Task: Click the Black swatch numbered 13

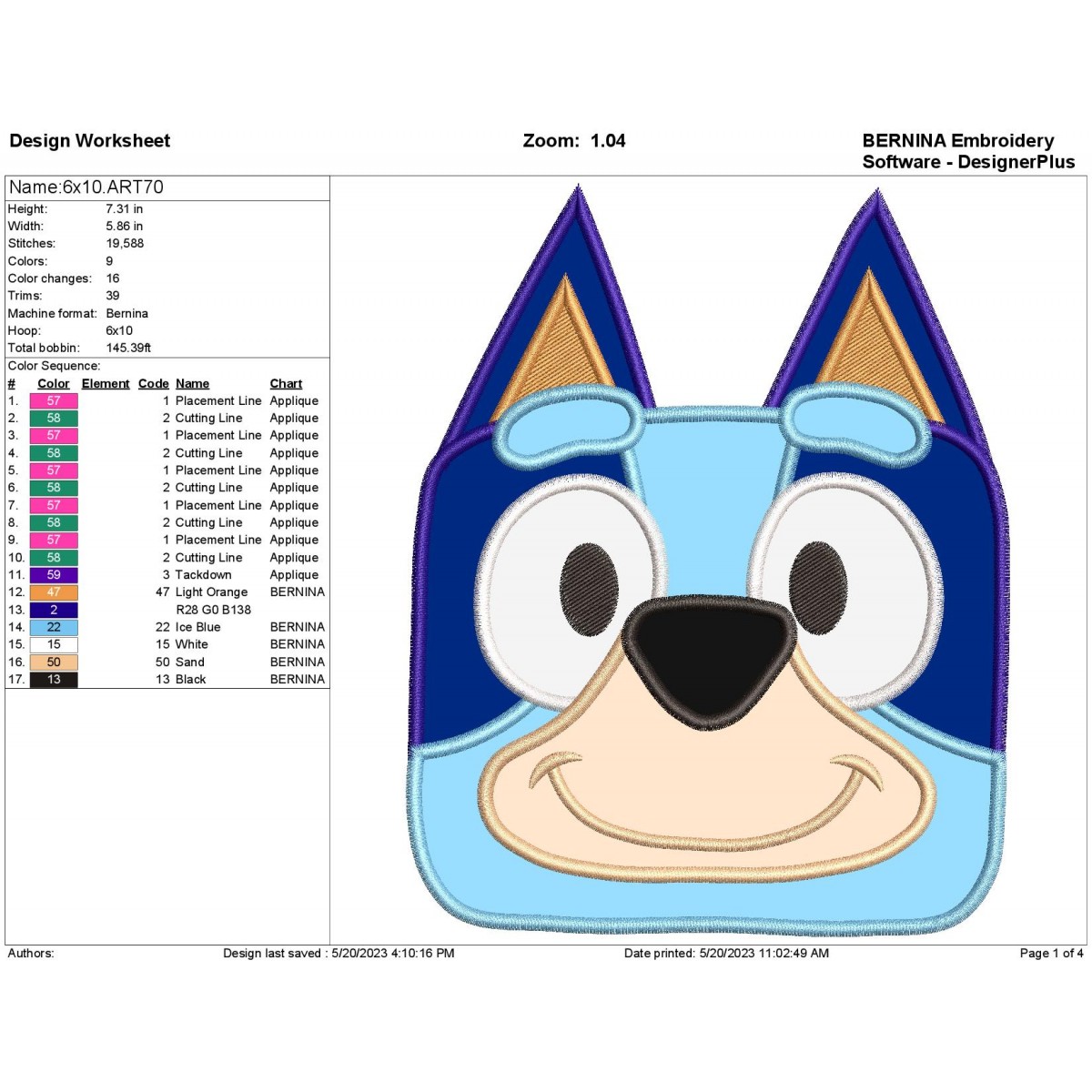Action: pyautogui.click(x=54, y=680)
